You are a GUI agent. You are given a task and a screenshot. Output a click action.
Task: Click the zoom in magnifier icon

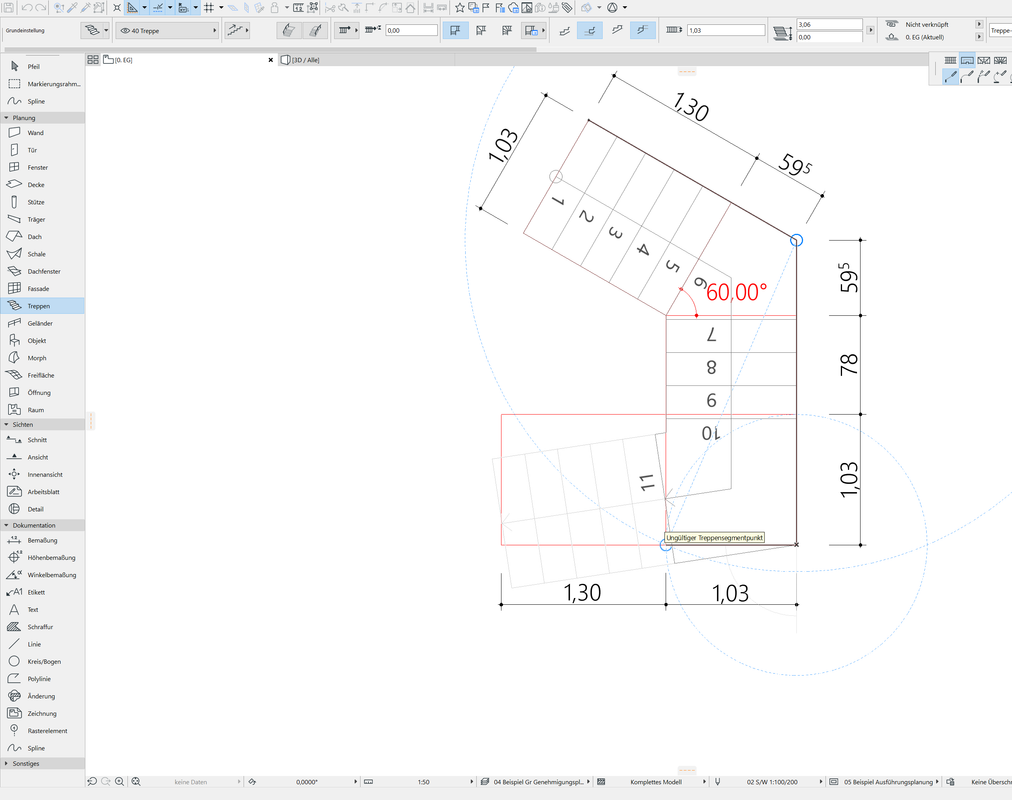click(x=120, y=782)
